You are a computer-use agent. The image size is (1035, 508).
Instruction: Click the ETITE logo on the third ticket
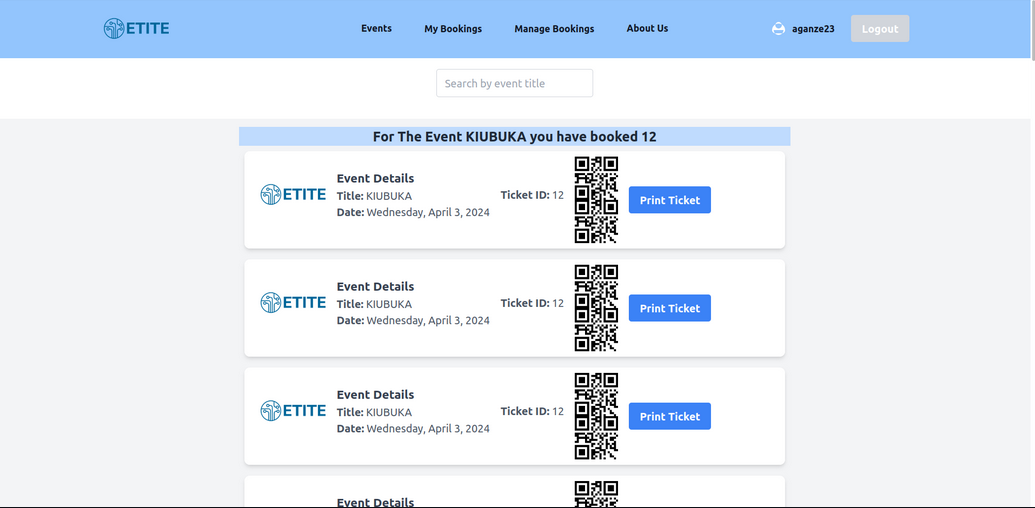click(x=293, y=410)
